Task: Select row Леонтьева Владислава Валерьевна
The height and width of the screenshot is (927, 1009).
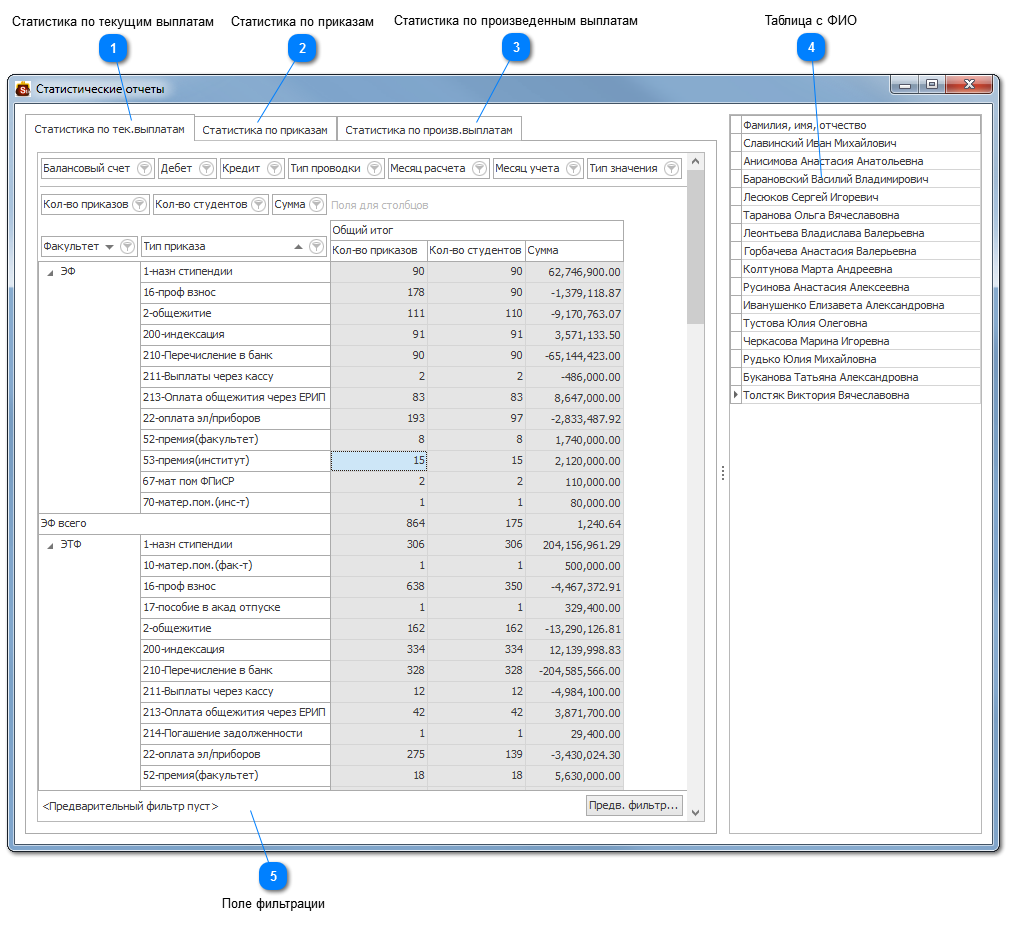Action: pyautogui.click(x=861, y=233)
